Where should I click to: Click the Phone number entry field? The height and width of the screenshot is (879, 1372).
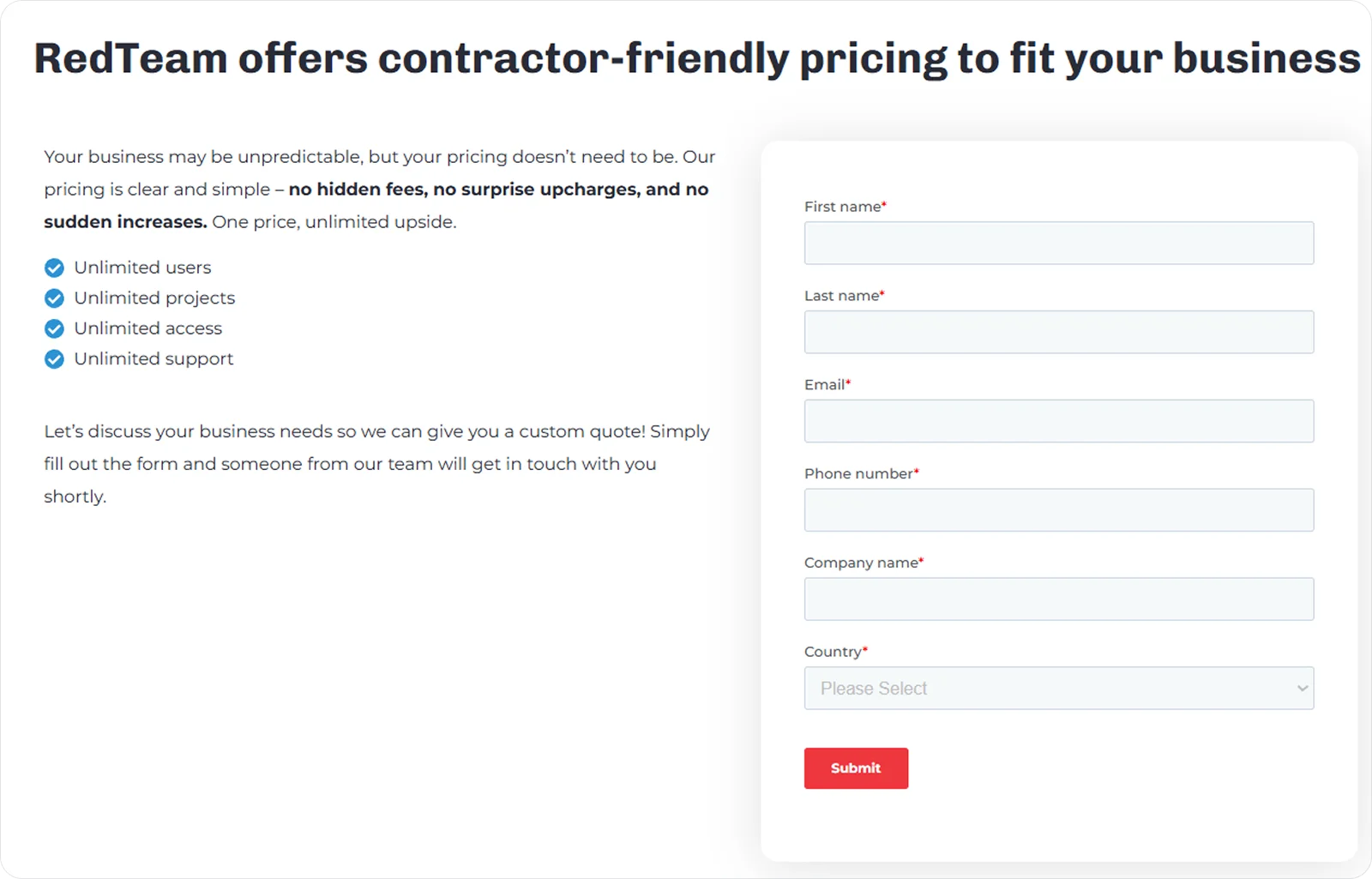pos(1059,509)
